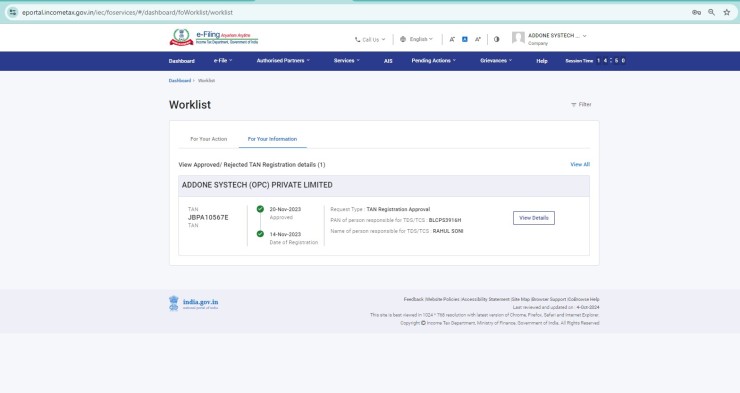
Task: Open the Site Map footer link
Action: (521, 299)
